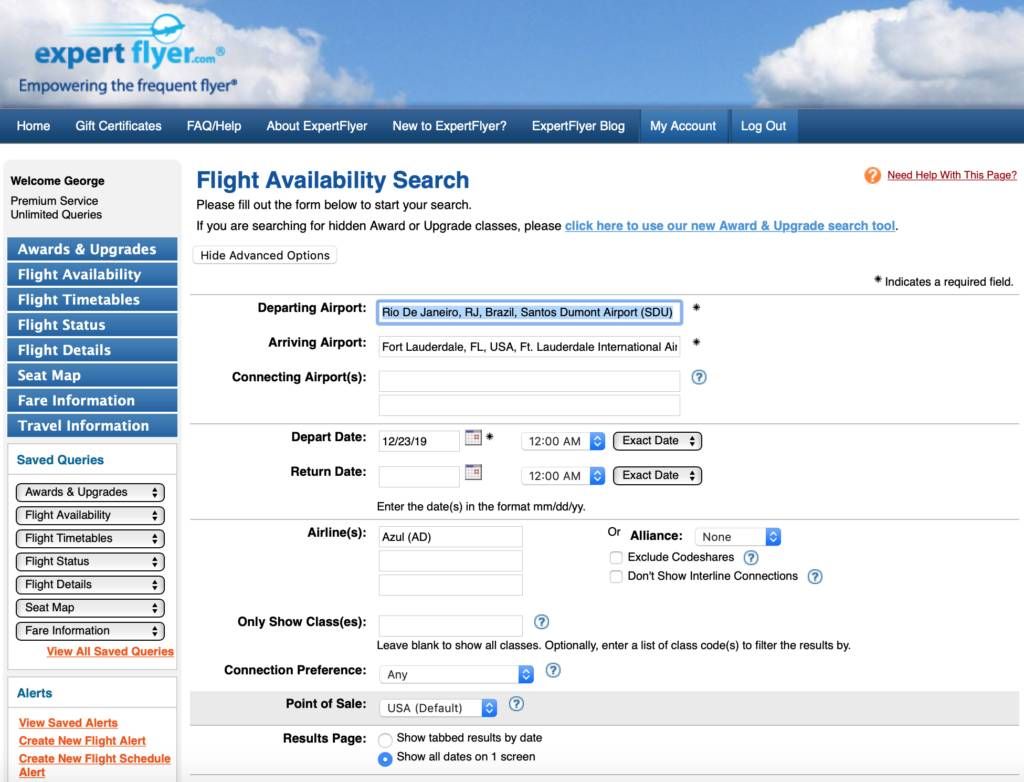This screenshot has height=782, width=1024.
Task: Open About ExpertFlyer page
Action: [x=317, y=126]
